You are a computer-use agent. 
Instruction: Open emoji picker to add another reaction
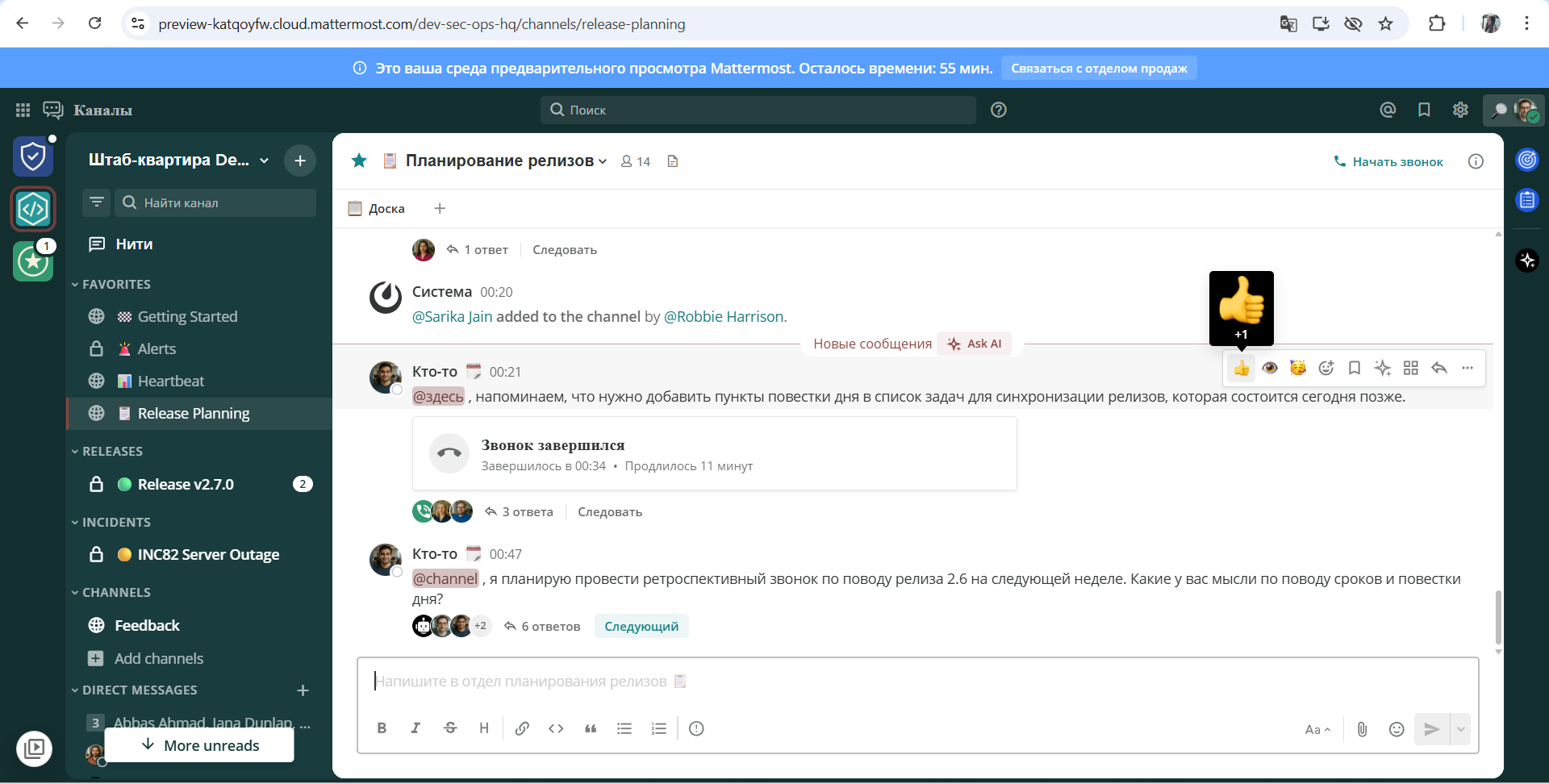coord(1326,368)
